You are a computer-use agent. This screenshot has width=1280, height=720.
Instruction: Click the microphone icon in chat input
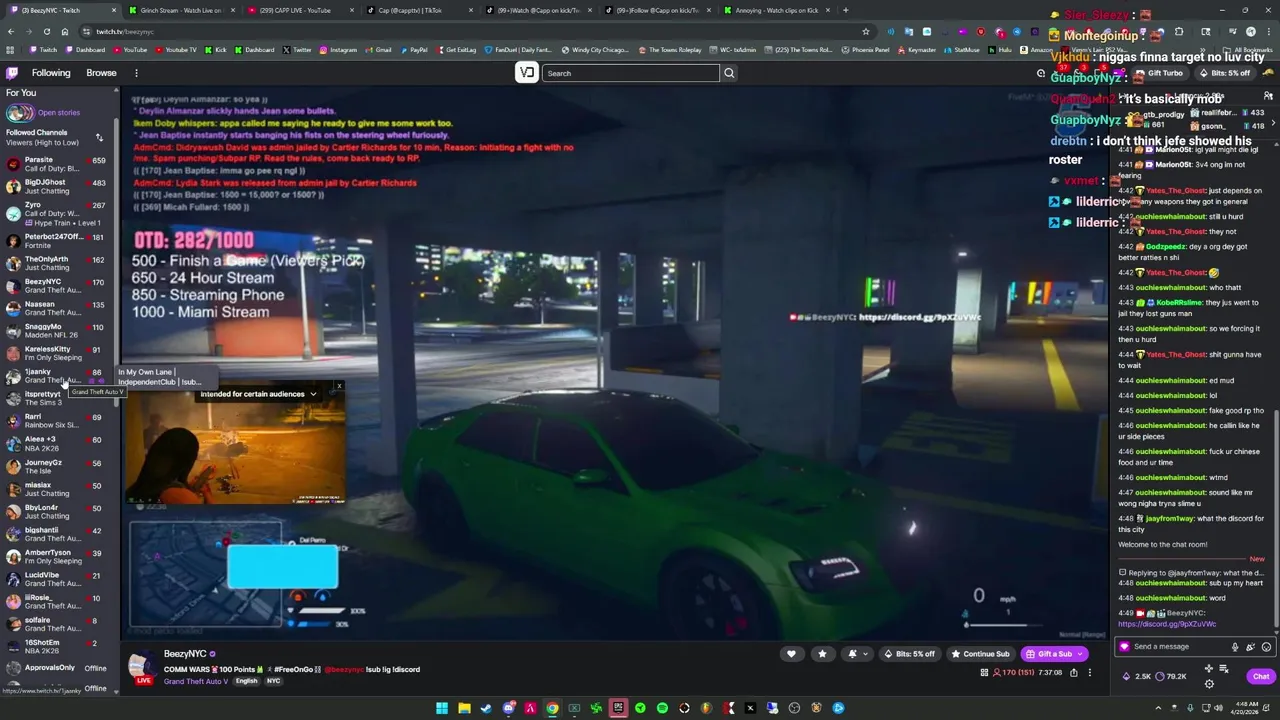point(1235,647)
